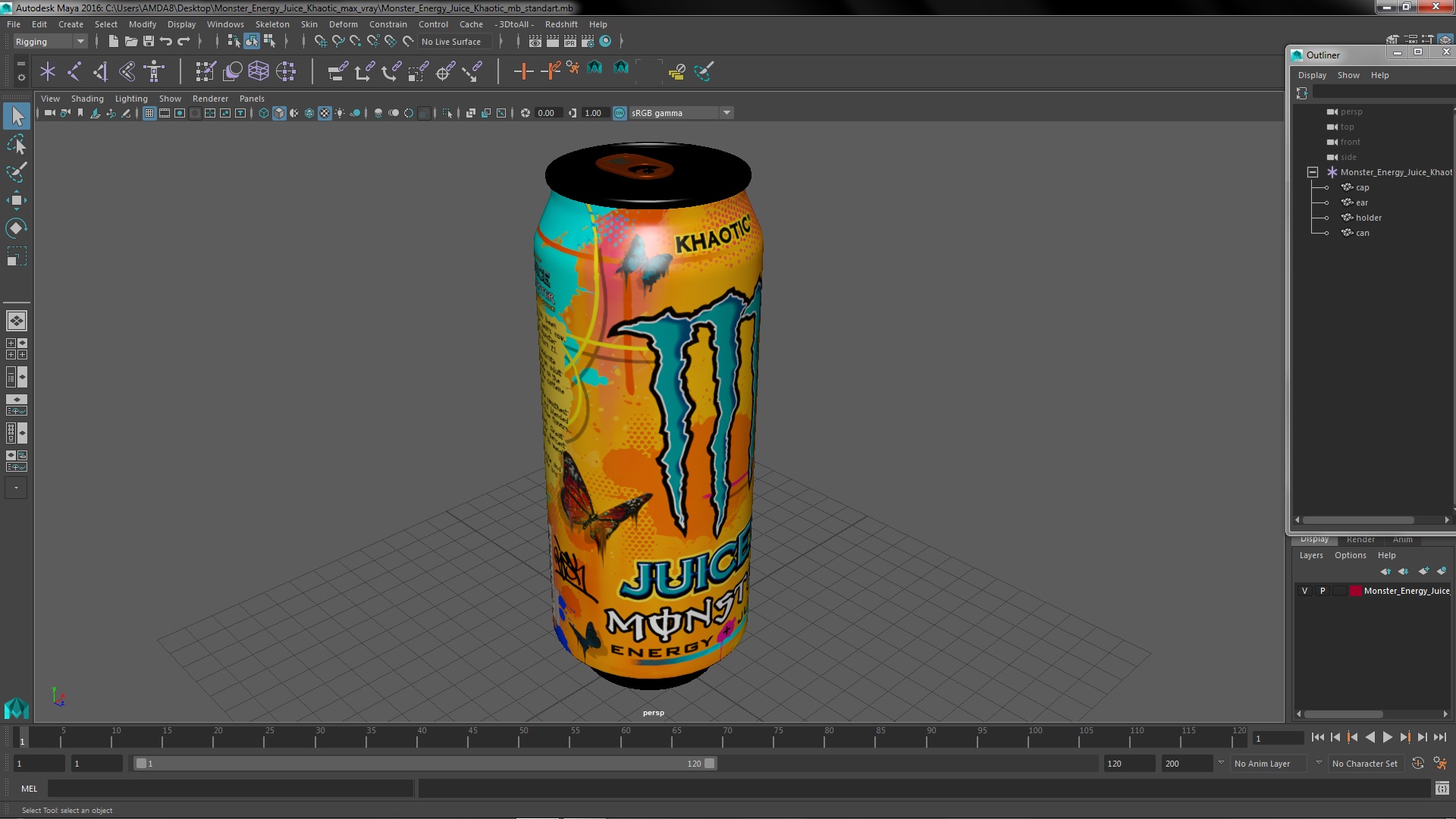Screen dimensions: 1456x819
Task: Open the Script Editor icon at bottom right
Action: [1442, 789]
